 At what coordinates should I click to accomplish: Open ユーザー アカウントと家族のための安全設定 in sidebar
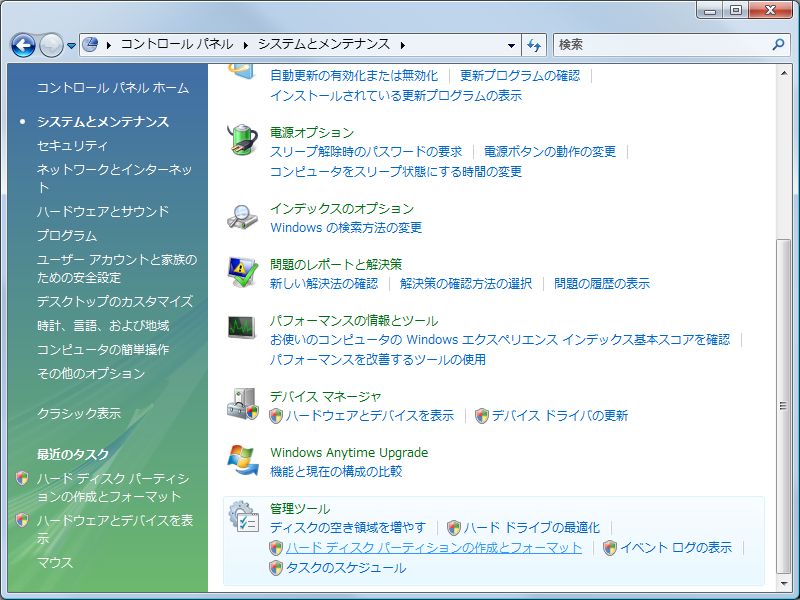117,268
